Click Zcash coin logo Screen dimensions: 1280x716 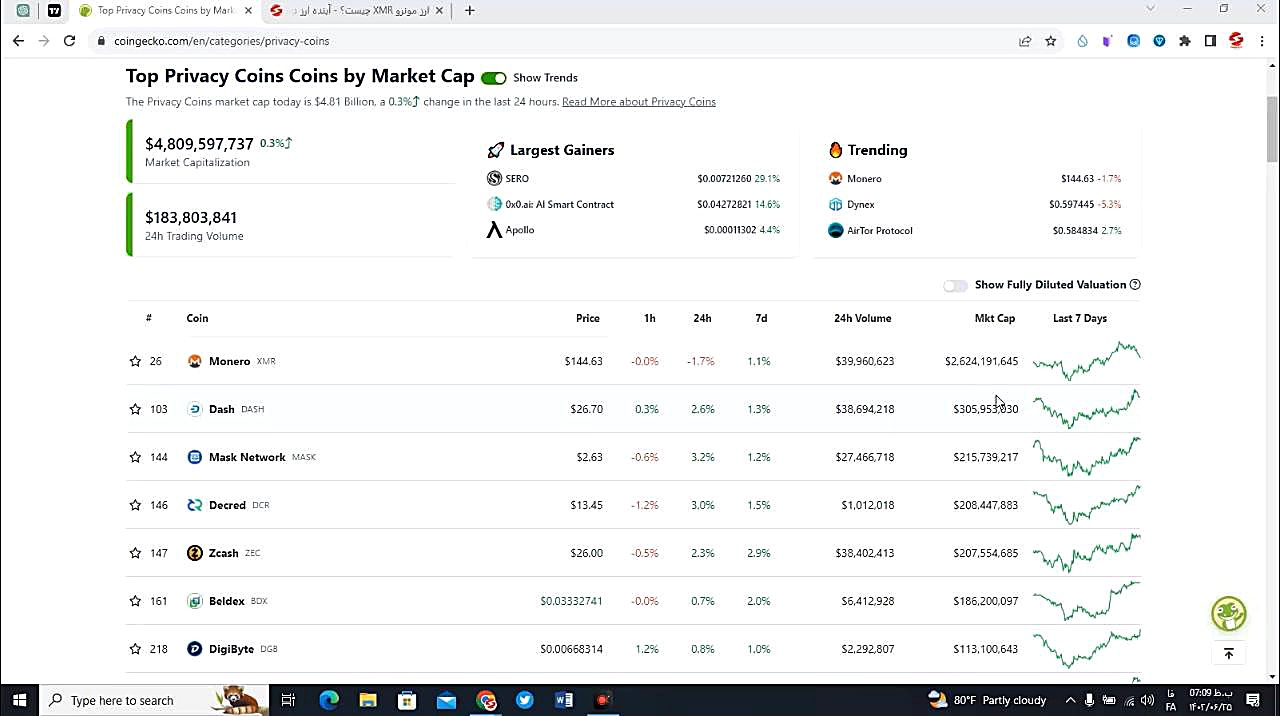(x=195, y=553)
